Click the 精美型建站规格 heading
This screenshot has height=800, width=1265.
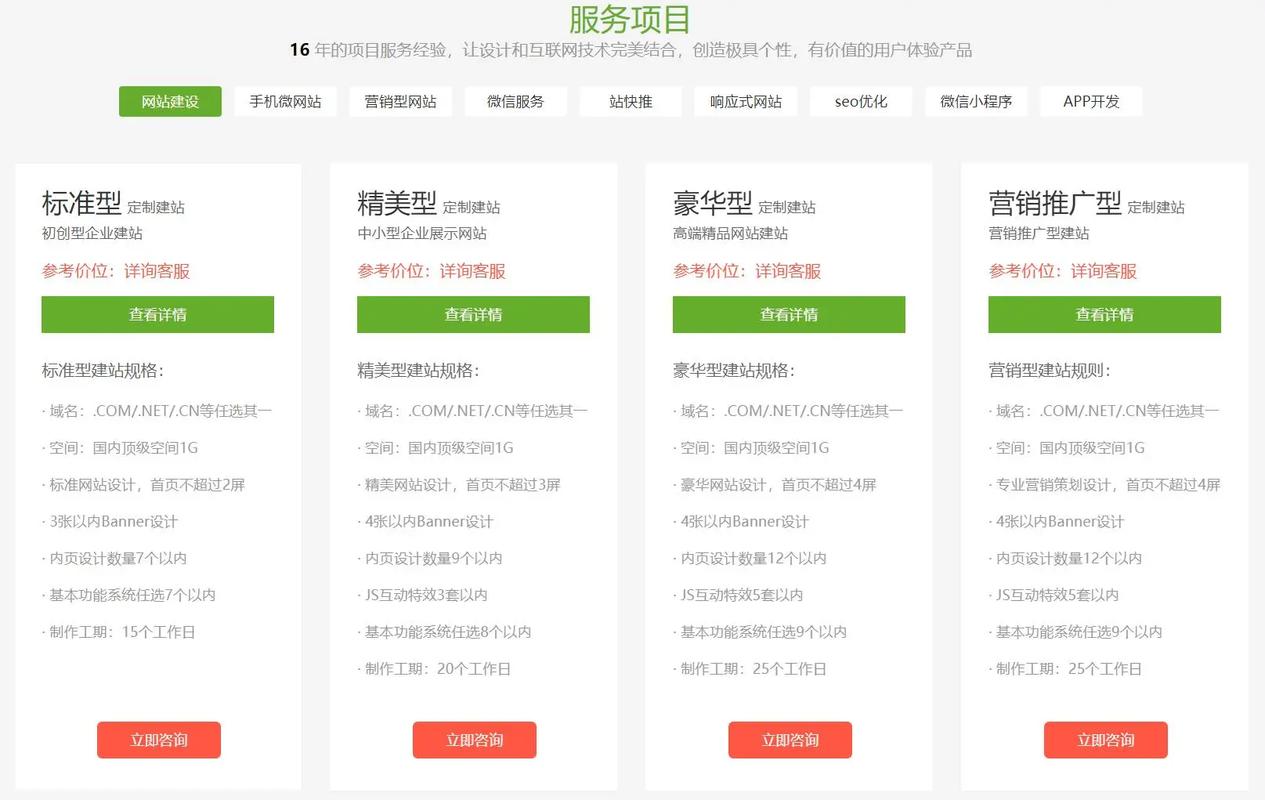[418, 371]
